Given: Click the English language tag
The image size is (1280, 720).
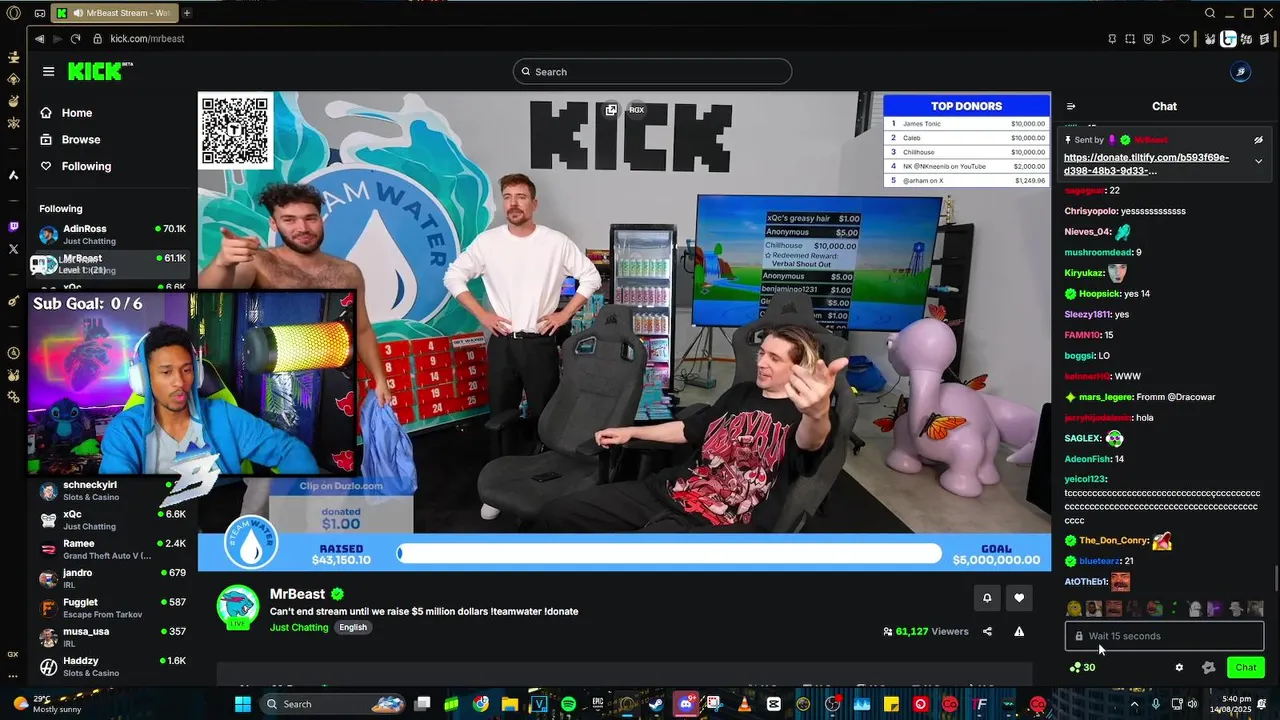Looking at the screenshot, I should 352,628.
